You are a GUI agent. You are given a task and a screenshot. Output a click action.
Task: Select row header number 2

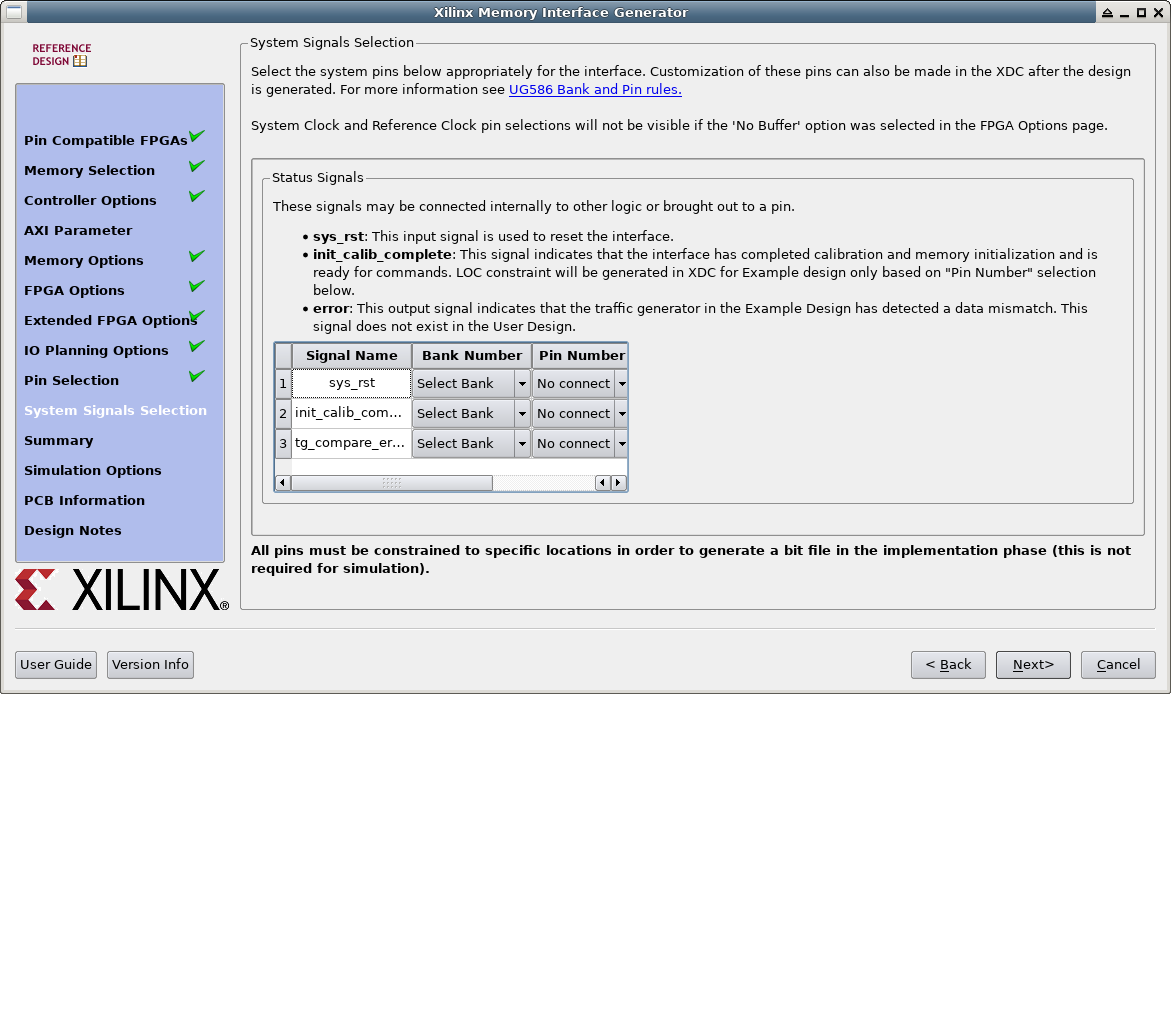tap(283, 413)
